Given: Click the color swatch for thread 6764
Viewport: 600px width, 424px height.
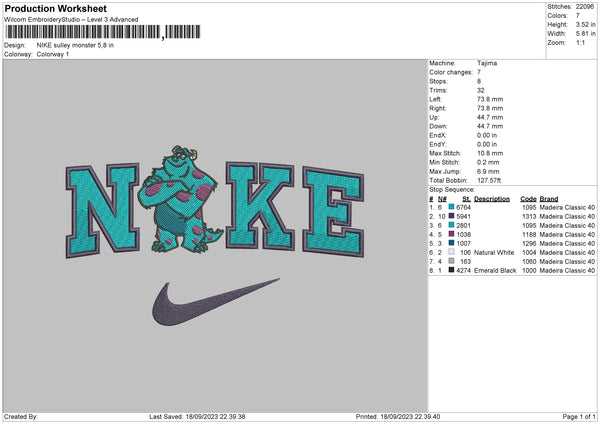Looking at the screenshot, I should (451, 207).
